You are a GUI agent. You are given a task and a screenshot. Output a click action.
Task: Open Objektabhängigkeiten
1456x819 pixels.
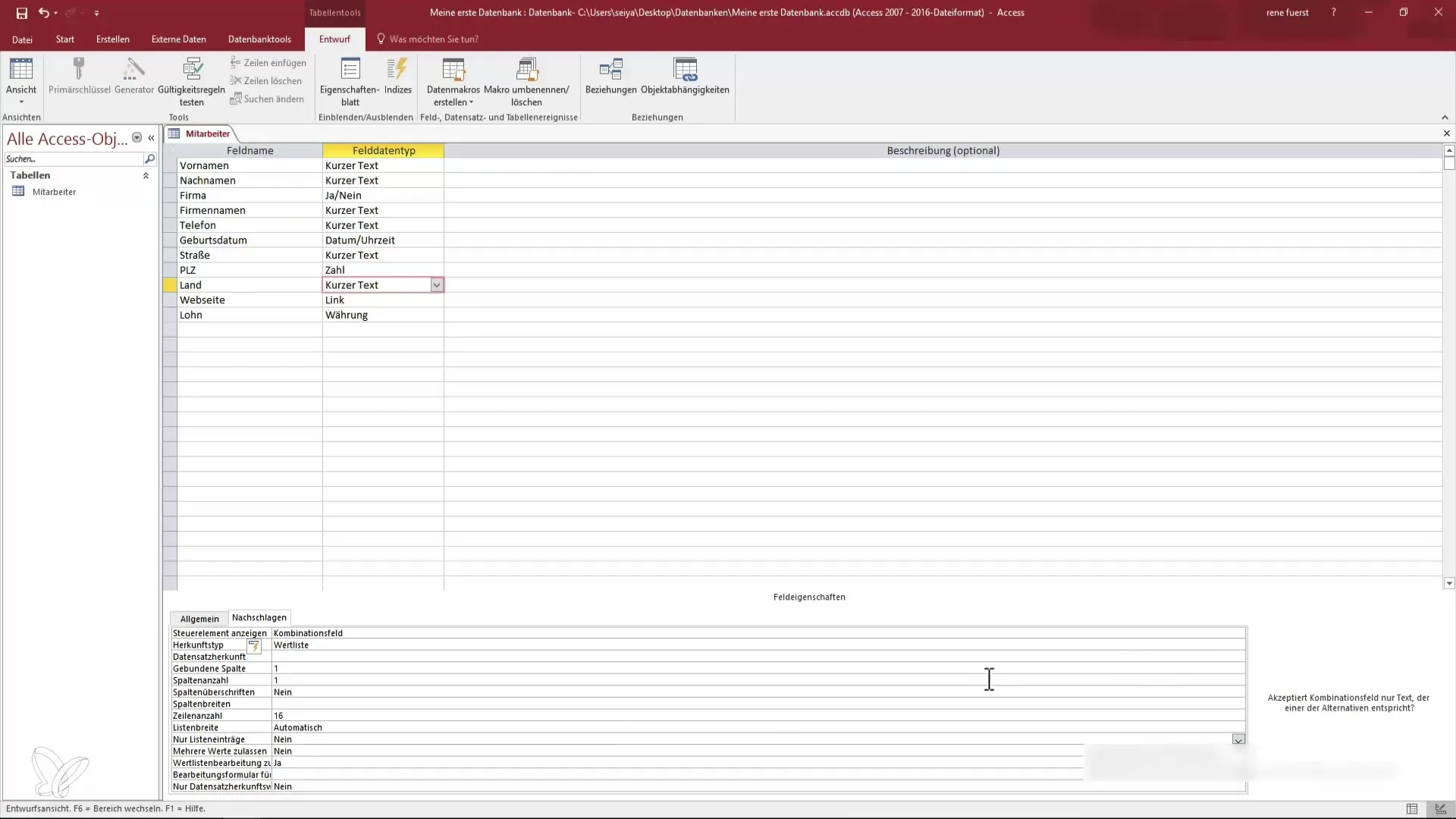pyautogui.click(x=685, y=76)
